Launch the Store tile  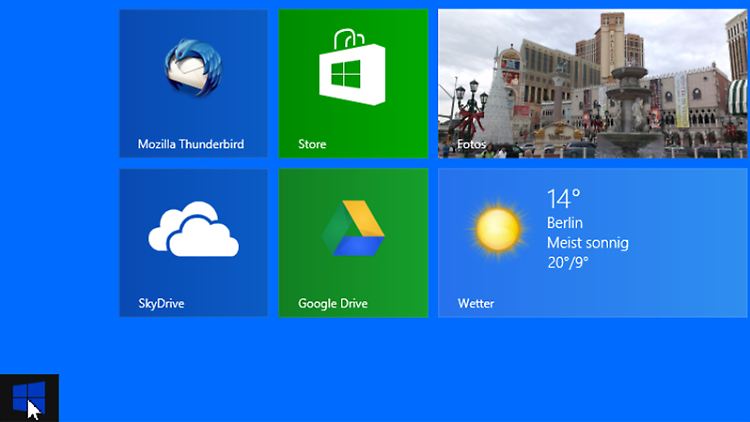(x=353, y=83)
